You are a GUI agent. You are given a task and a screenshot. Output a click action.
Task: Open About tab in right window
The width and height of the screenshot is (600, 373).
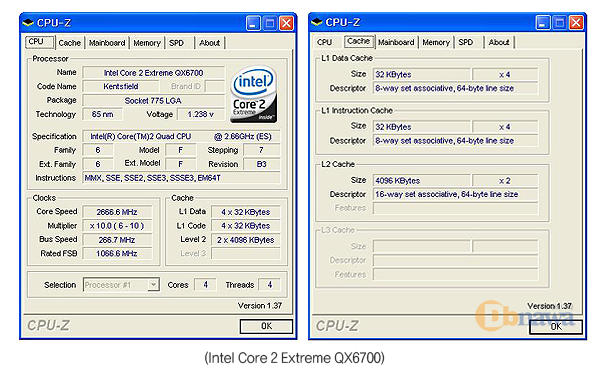[x=499, y=42]
